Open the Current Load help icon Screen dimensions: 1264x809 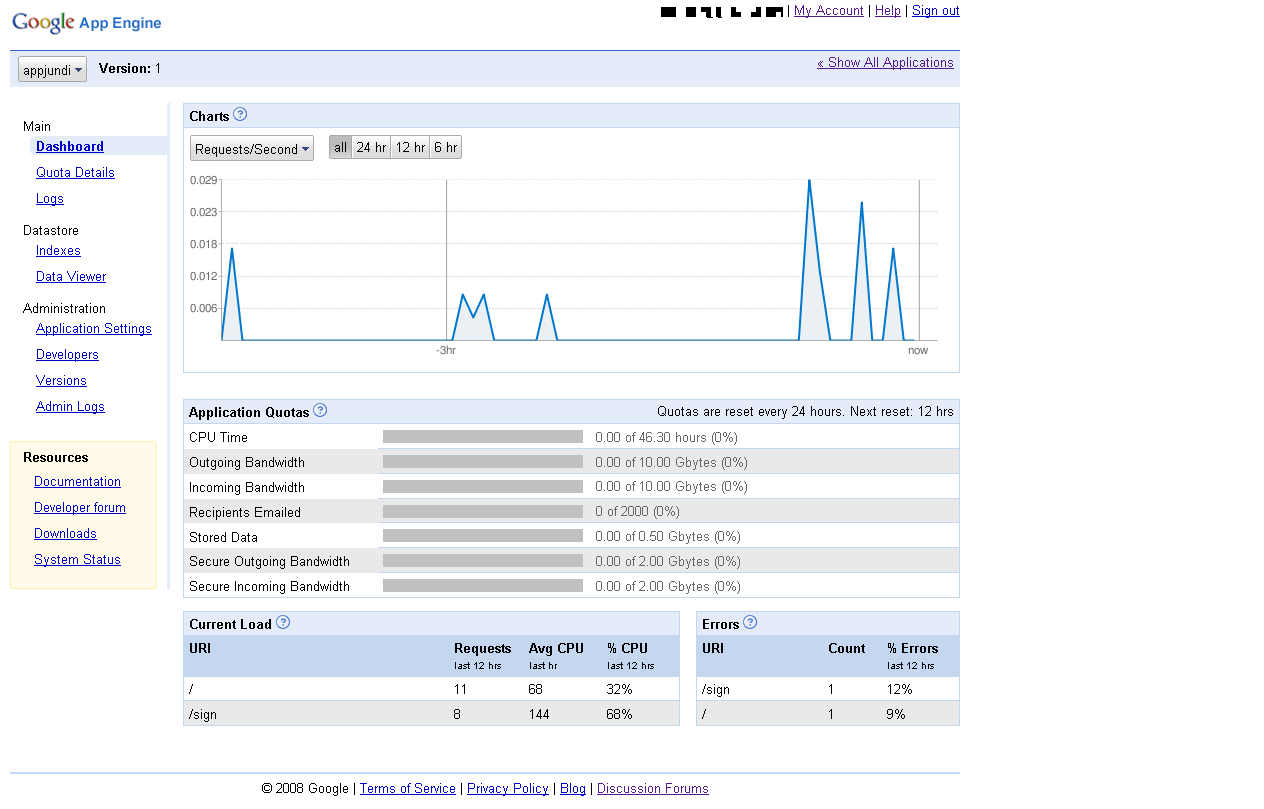283,622
